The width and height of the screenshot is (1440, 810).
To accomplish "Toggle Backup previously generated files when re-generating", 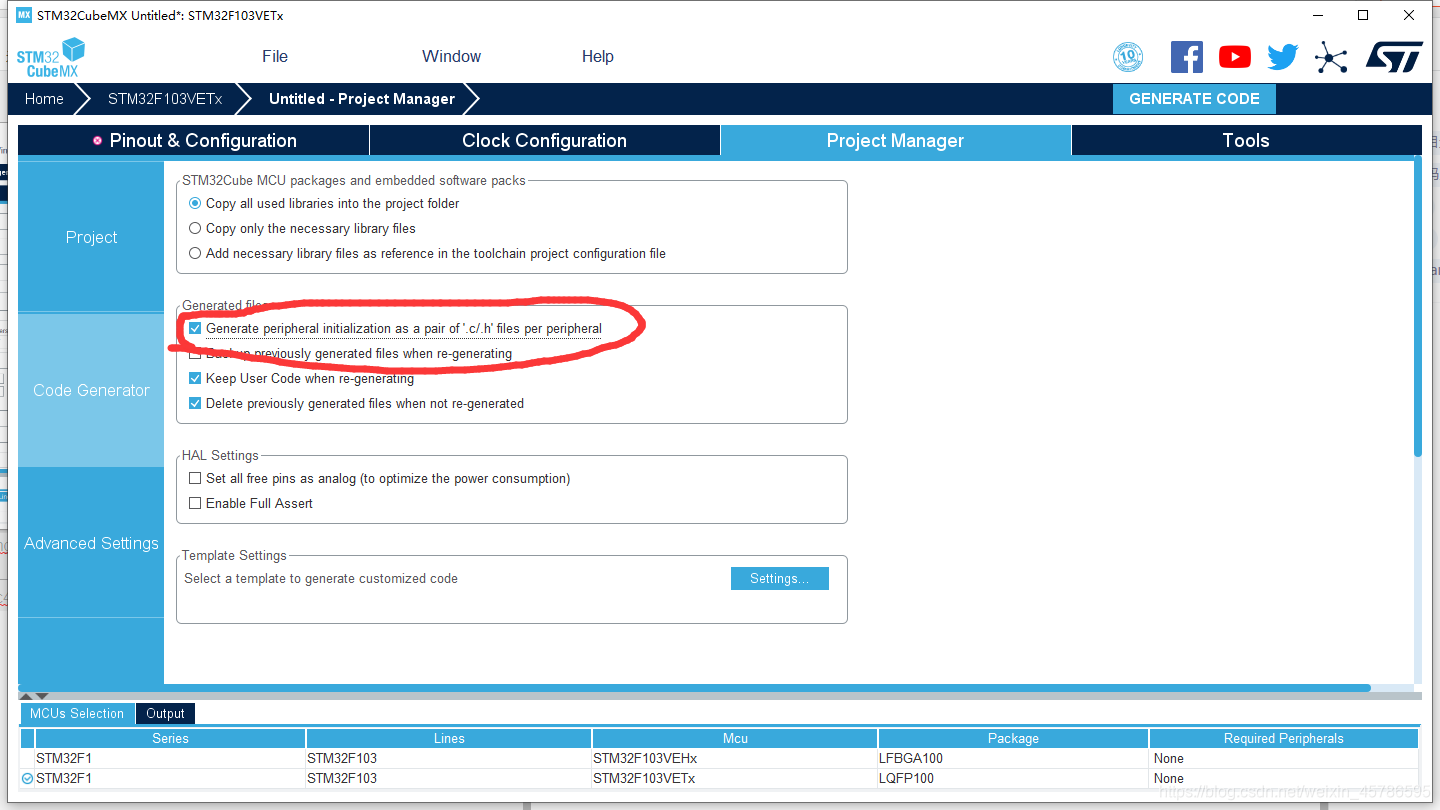I will click(x=195, y=353).
